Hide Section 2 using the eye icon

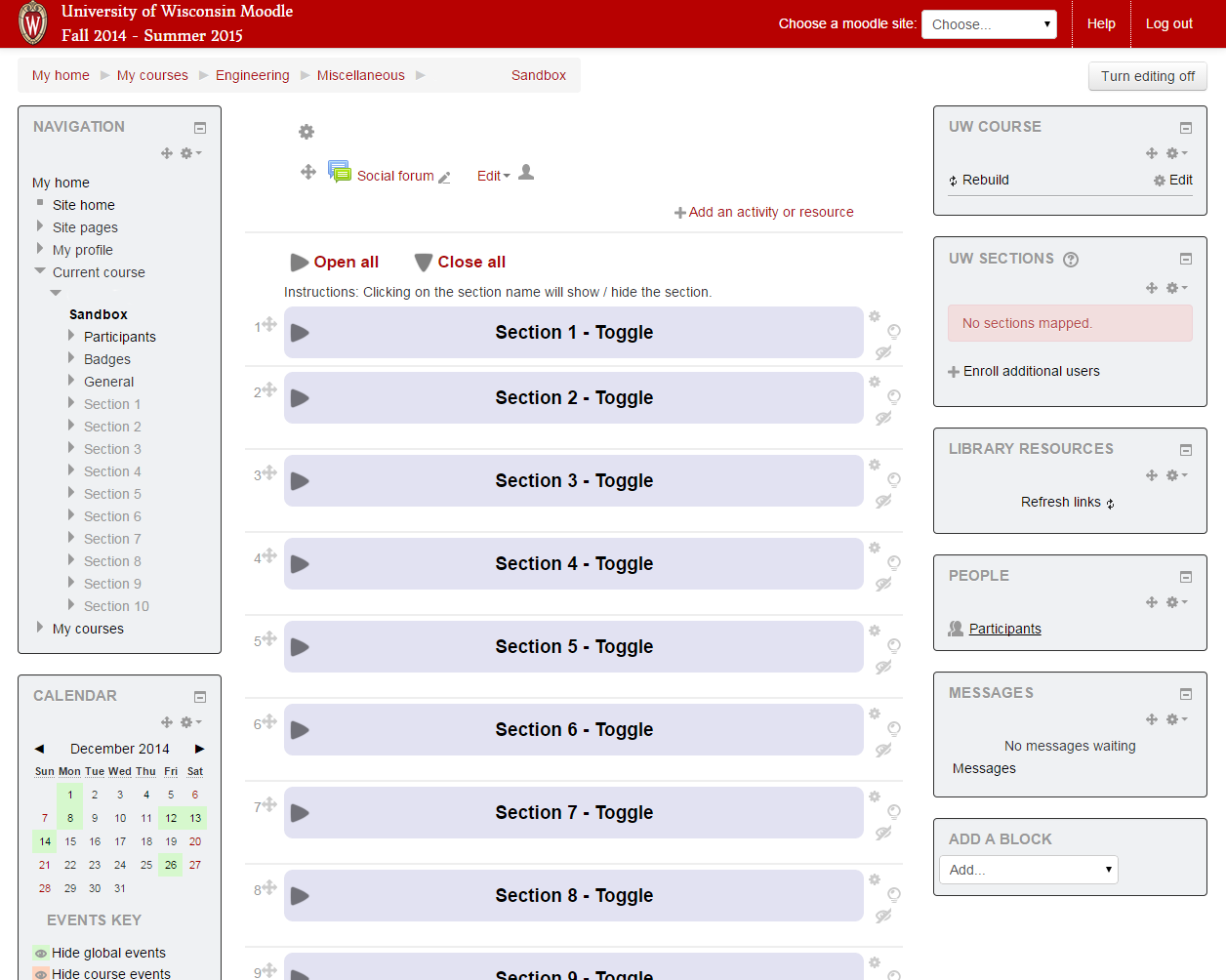pos(883,419)
